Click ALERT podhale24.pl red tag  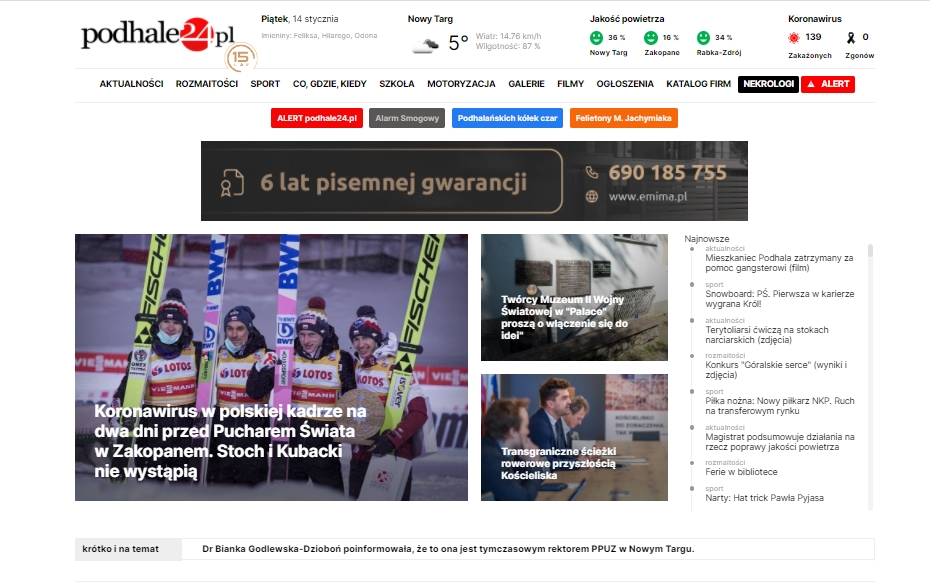tap(317, 118)
